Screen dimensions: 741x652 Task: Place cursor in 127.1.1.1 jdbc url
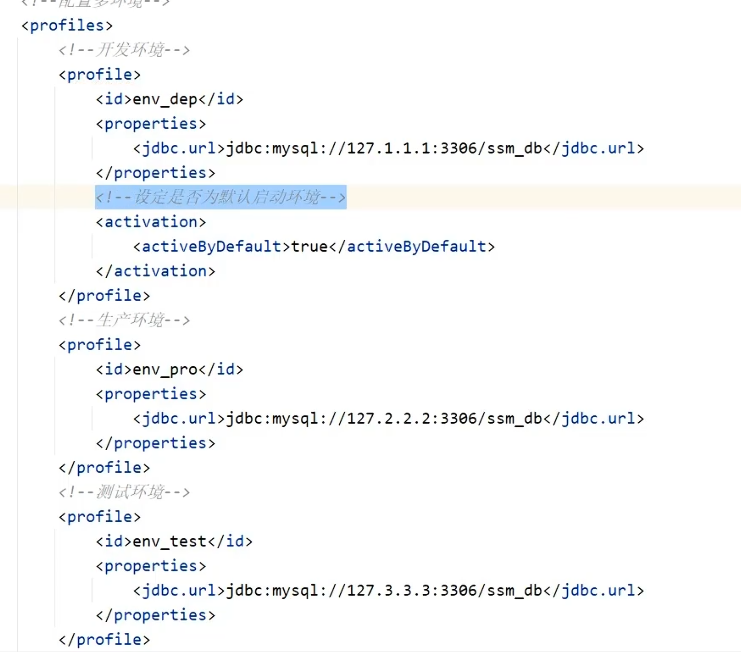pyautogui.click(x=385, y=148)
